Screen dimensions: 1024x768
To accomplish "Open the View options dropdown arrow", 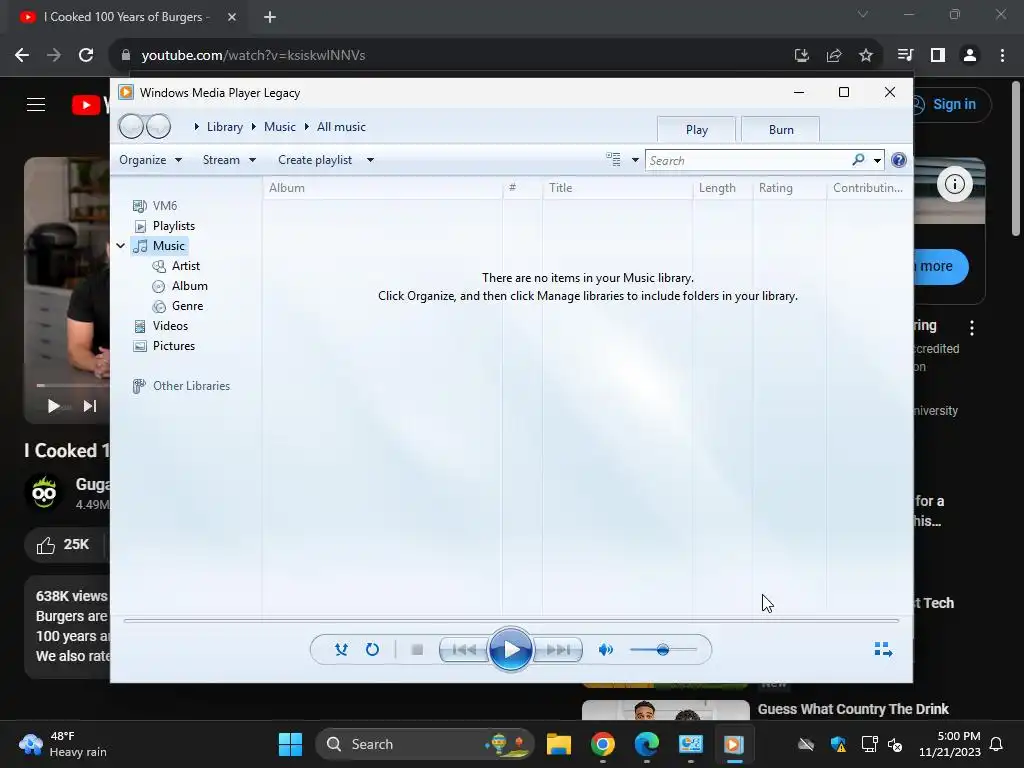I will (635, 160).
